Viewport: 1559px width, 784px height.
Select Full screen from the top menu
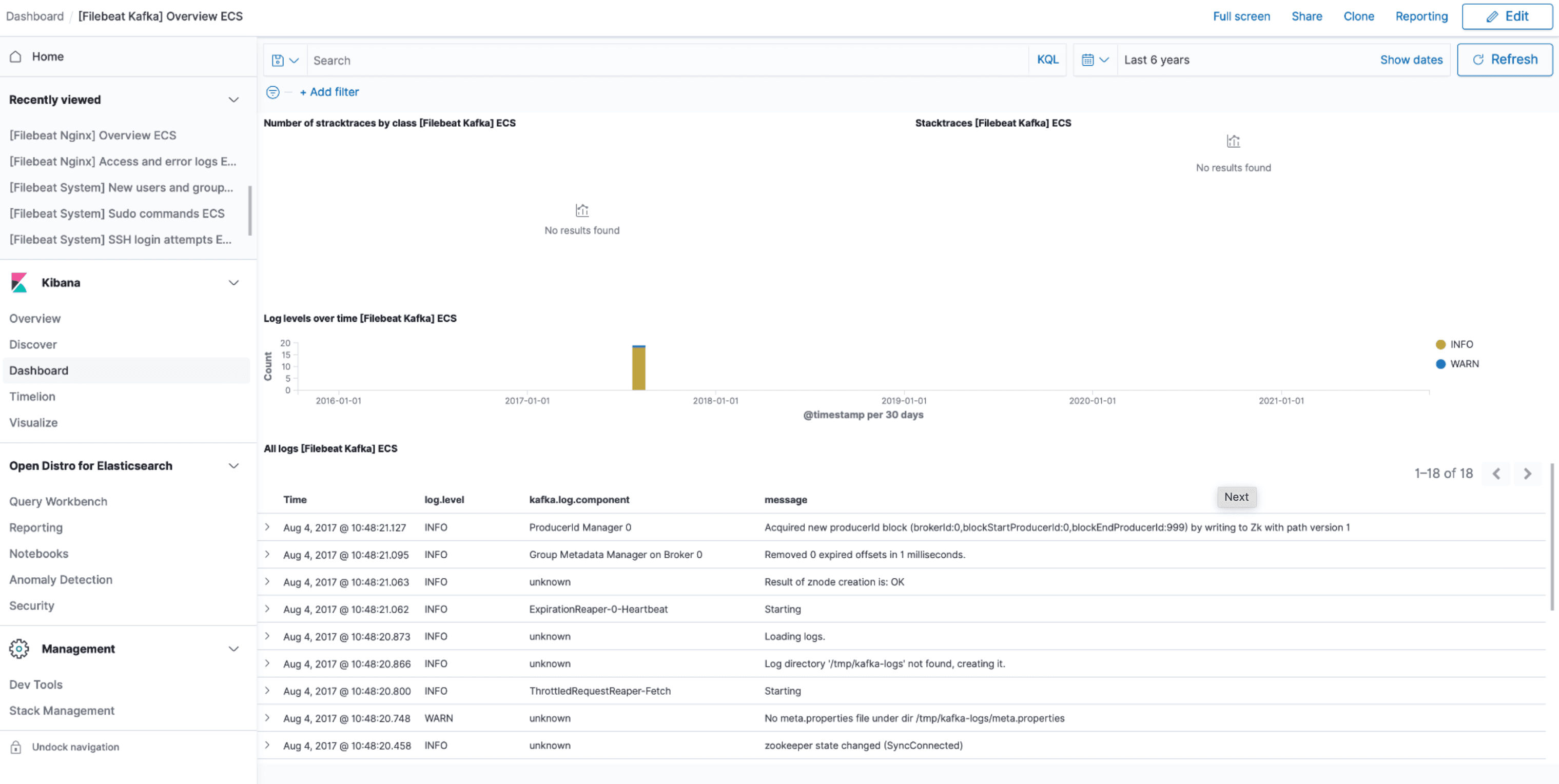click(x=1241, y=16)
